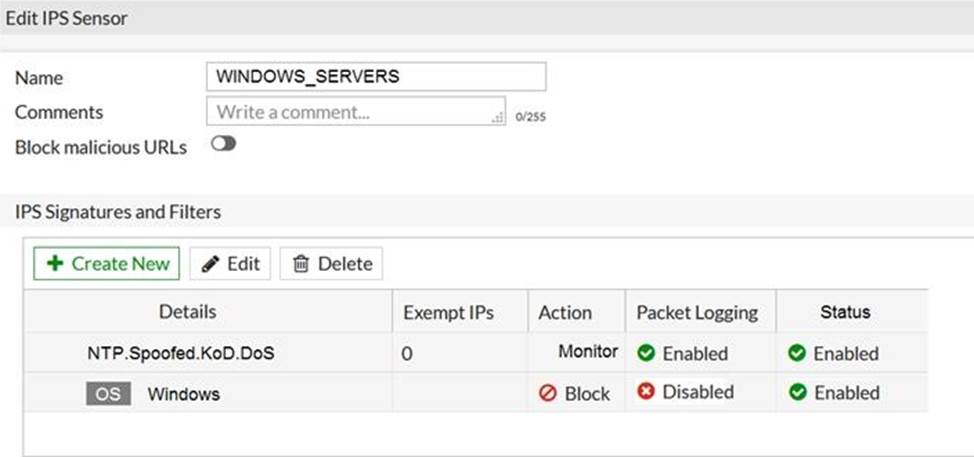Sort by the Action column header

click(565, 313)
